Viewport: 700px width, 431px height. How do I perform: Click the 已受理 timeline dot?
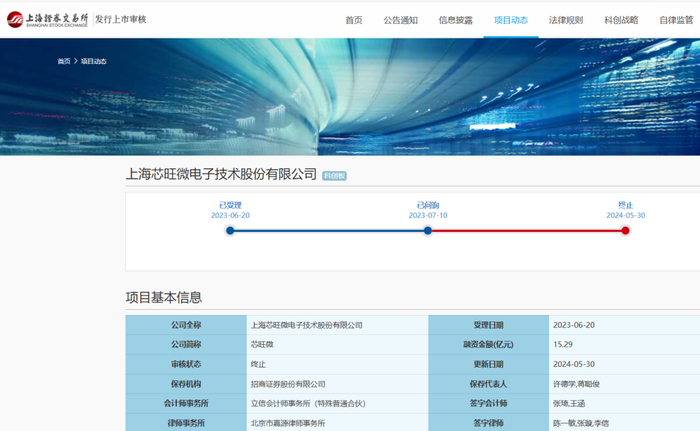pyautogui.click(x=230, y=230)
